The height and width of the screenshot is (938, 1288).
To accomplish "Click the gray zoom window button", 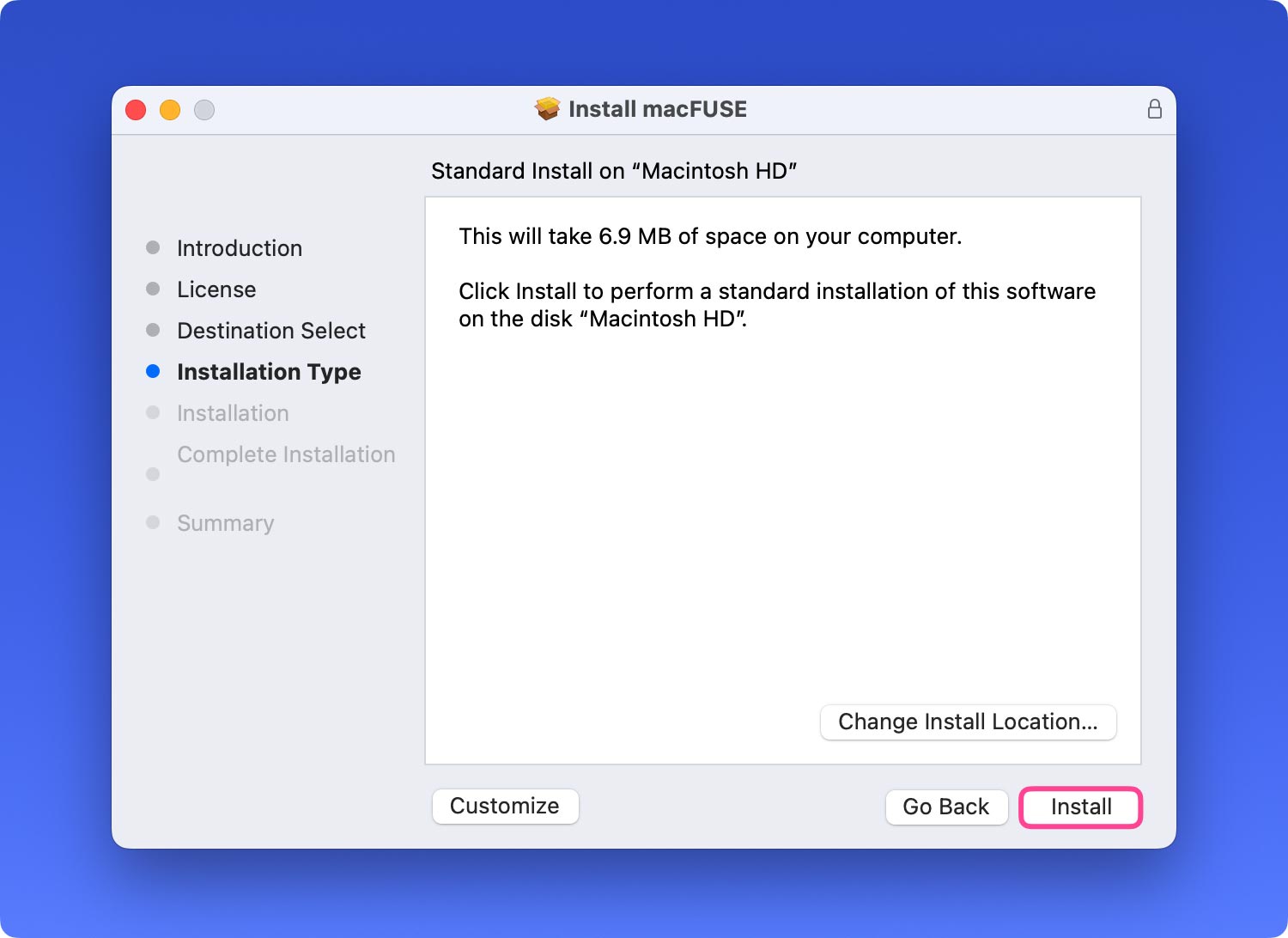I will [204, 110].
